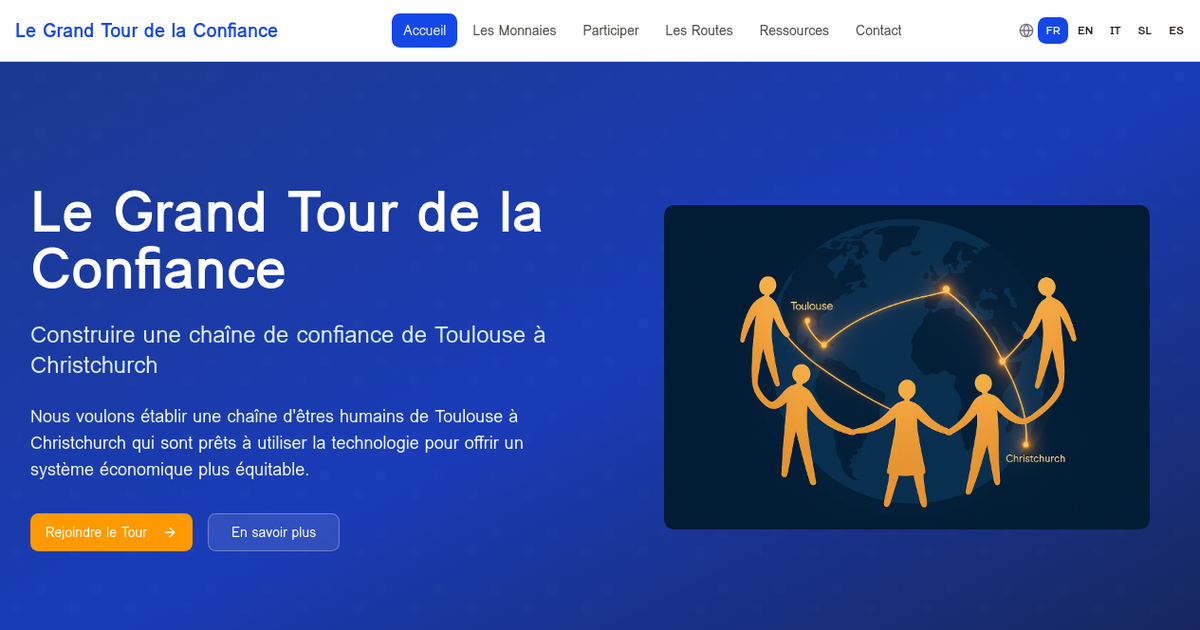Click the Christchurch label on the globe
This screenshot has height=630, width=1200.
[1035, 459]
